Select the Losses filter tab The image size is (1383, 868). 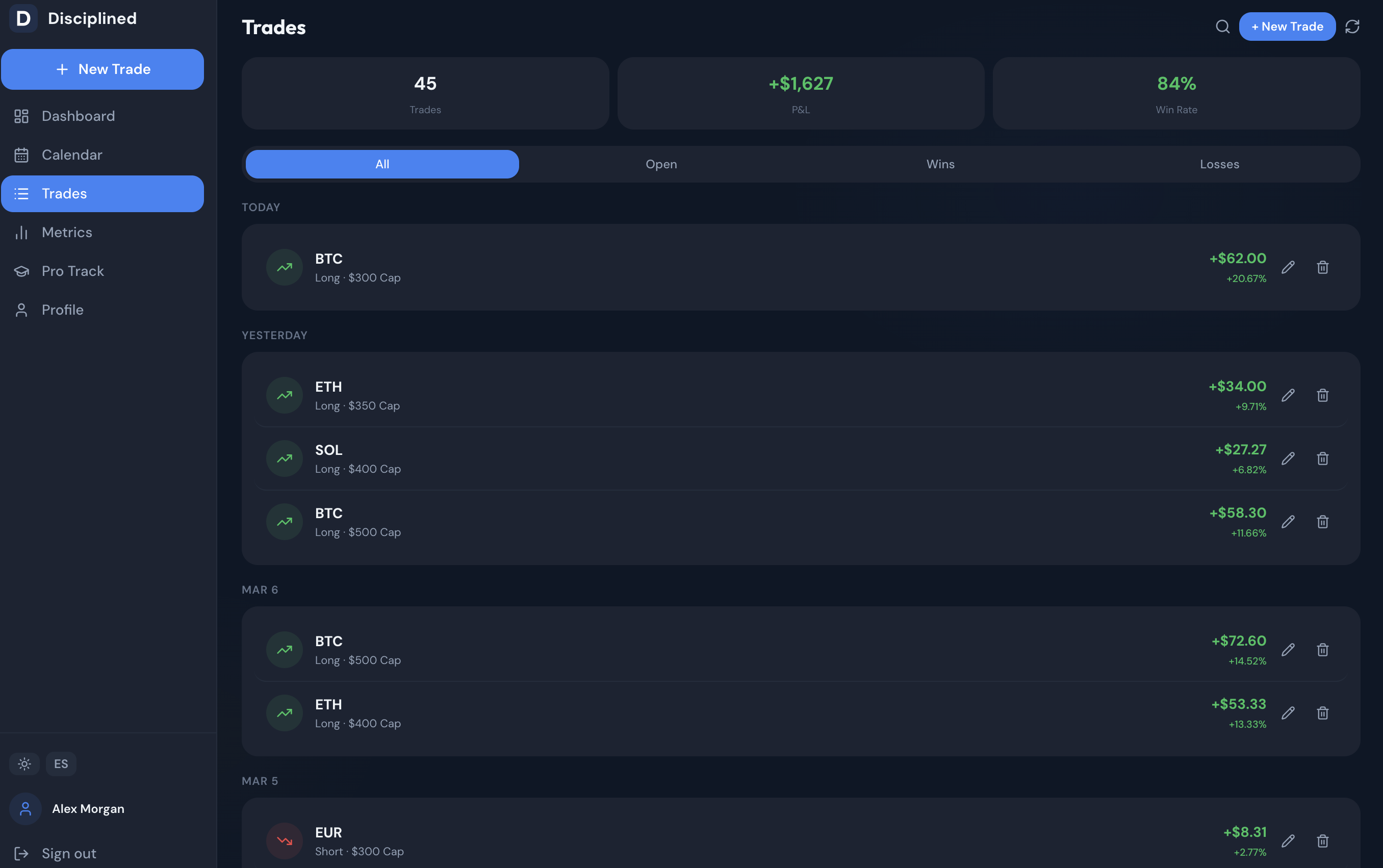pyautogui.click(x=1219, y=164)
